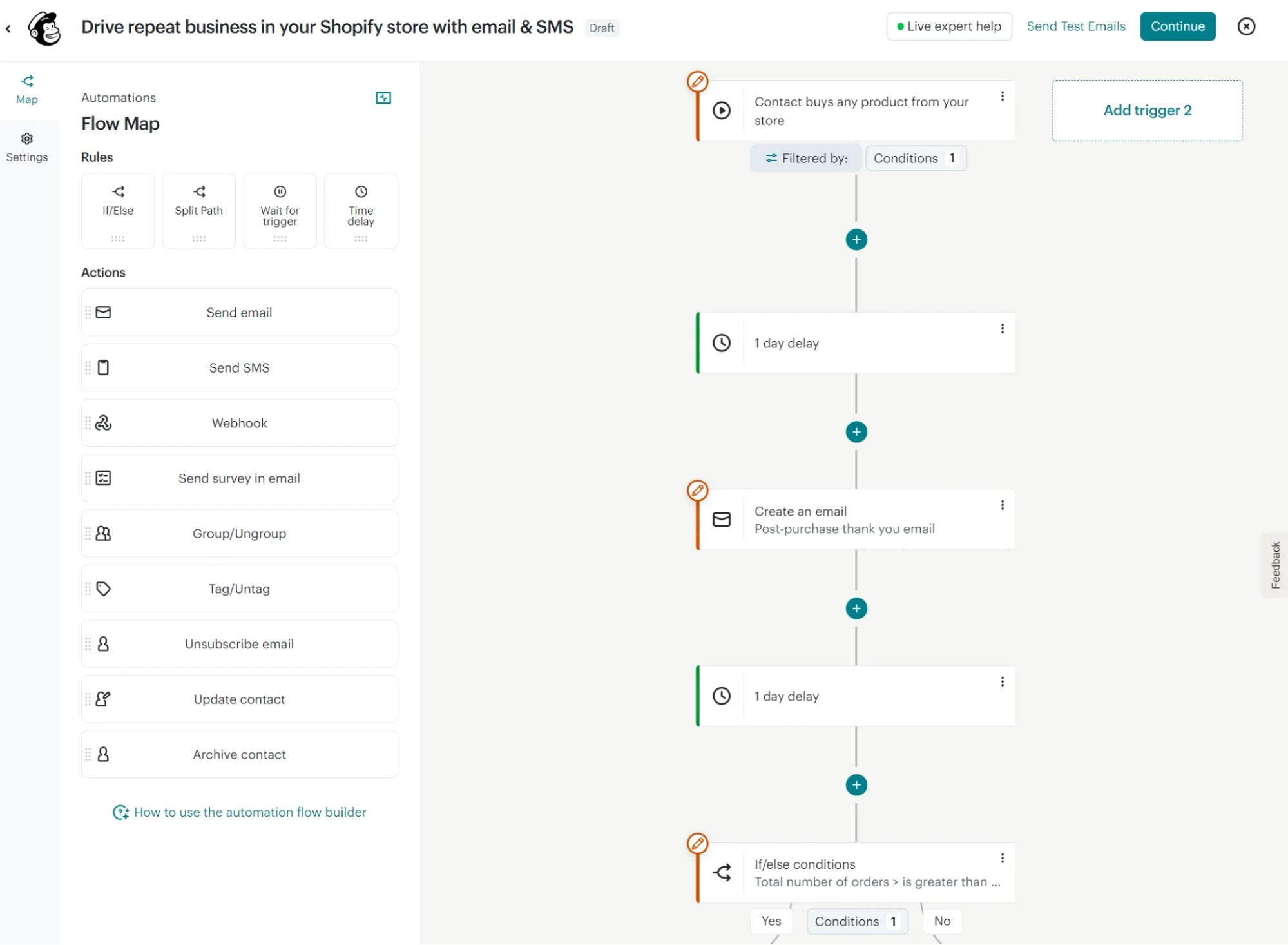Collapse the Flow Map panel icon

click(x=383, y=97)
